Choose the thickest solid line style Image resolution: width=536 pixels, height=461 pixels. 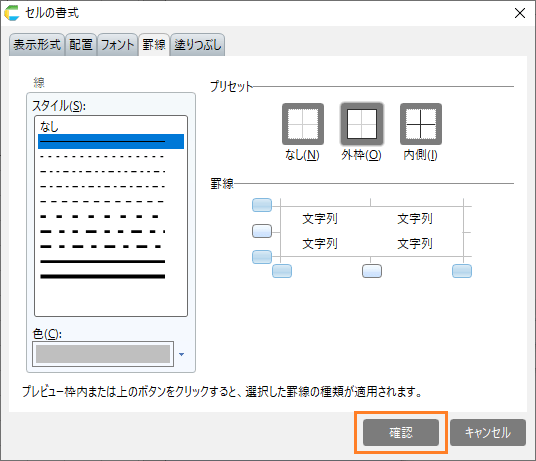[111, 276]
